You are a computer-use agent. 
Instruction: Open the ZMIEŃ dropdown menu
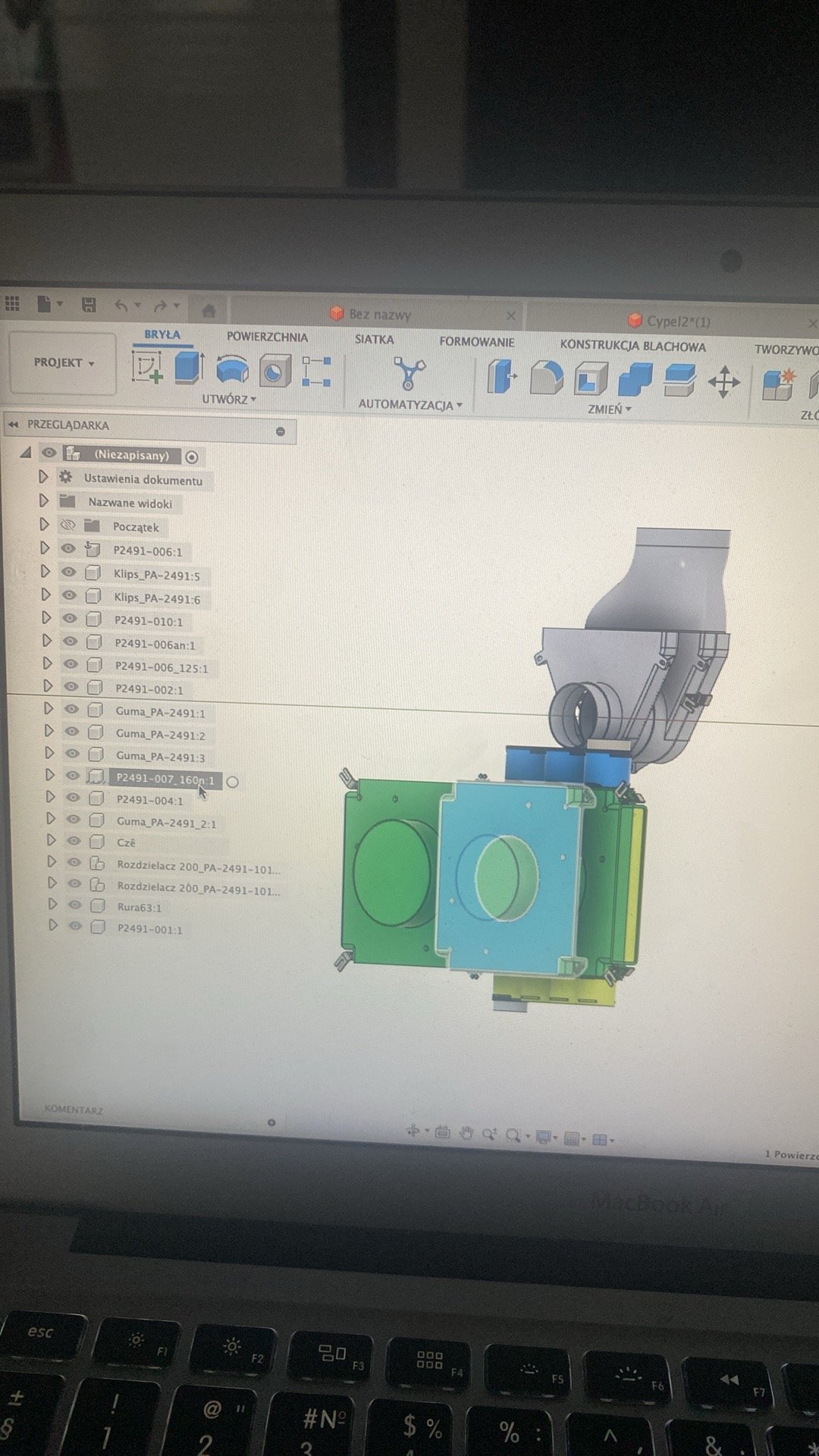pos(609,409)
